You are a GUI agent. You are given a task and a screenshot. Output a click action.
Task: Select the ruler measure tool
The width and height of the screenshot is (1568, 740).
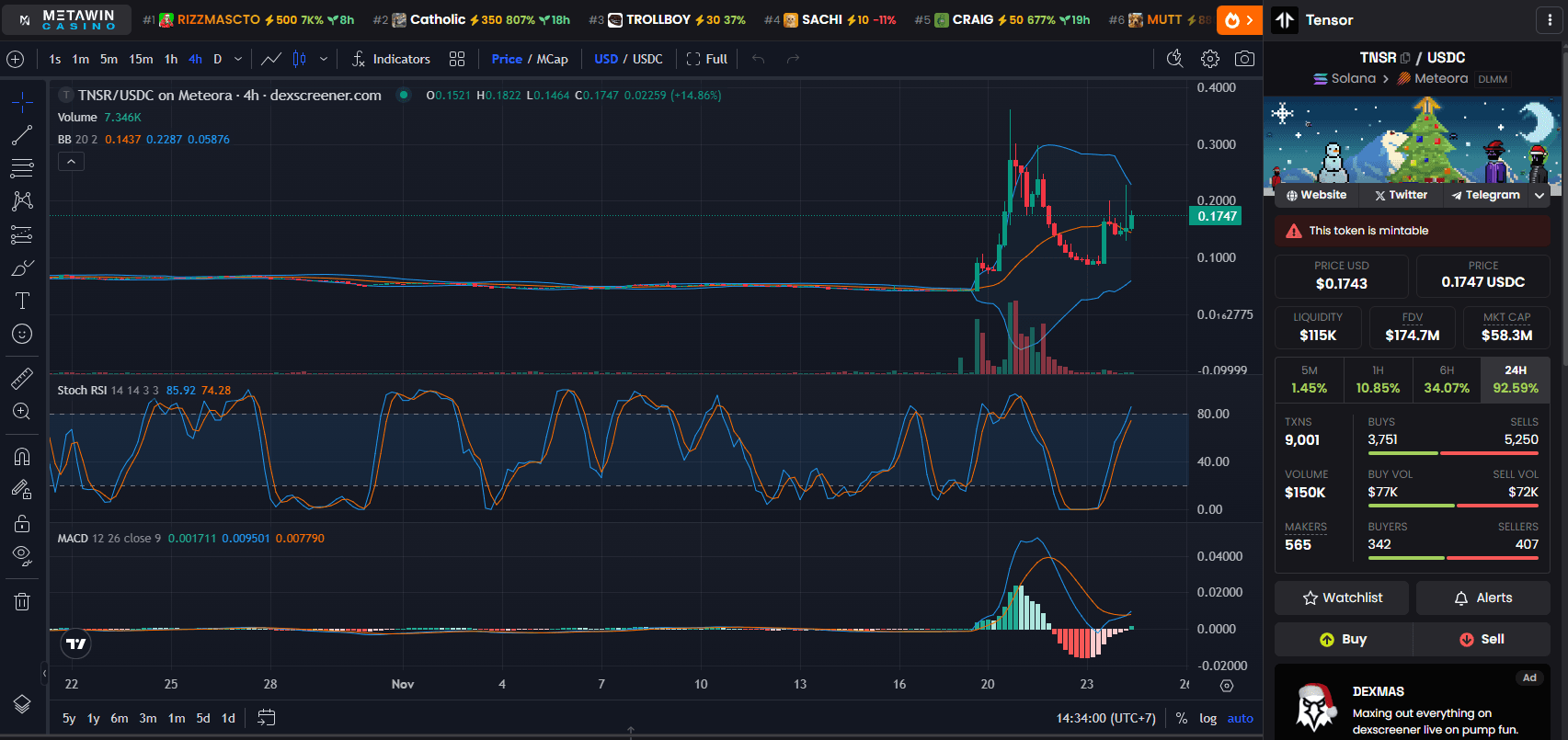(x=22, y=378)
